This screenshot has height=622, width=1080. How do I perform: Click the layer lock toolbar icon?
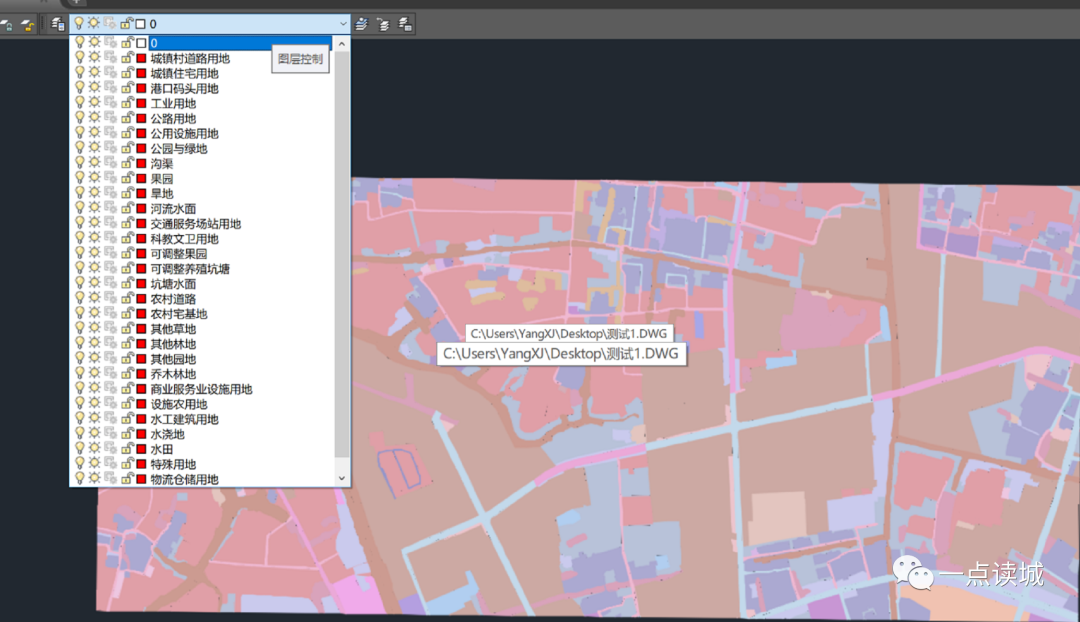7,23
